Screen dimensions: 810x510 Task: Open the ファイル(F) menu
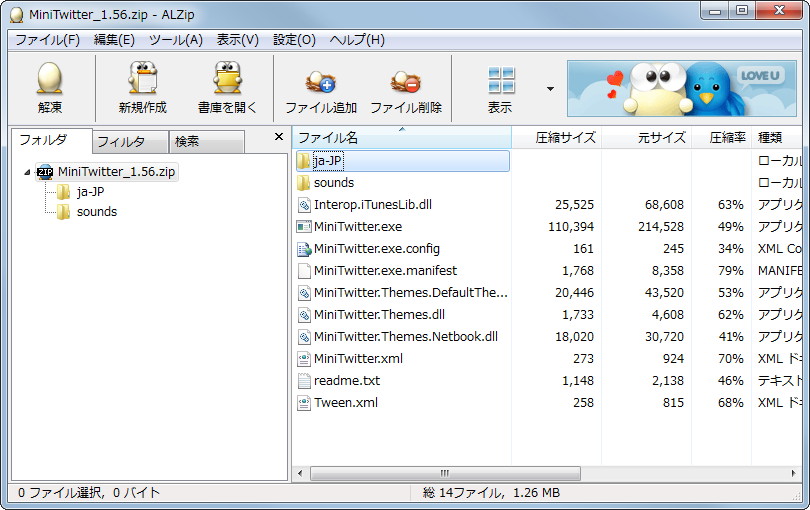pos(48,40)
